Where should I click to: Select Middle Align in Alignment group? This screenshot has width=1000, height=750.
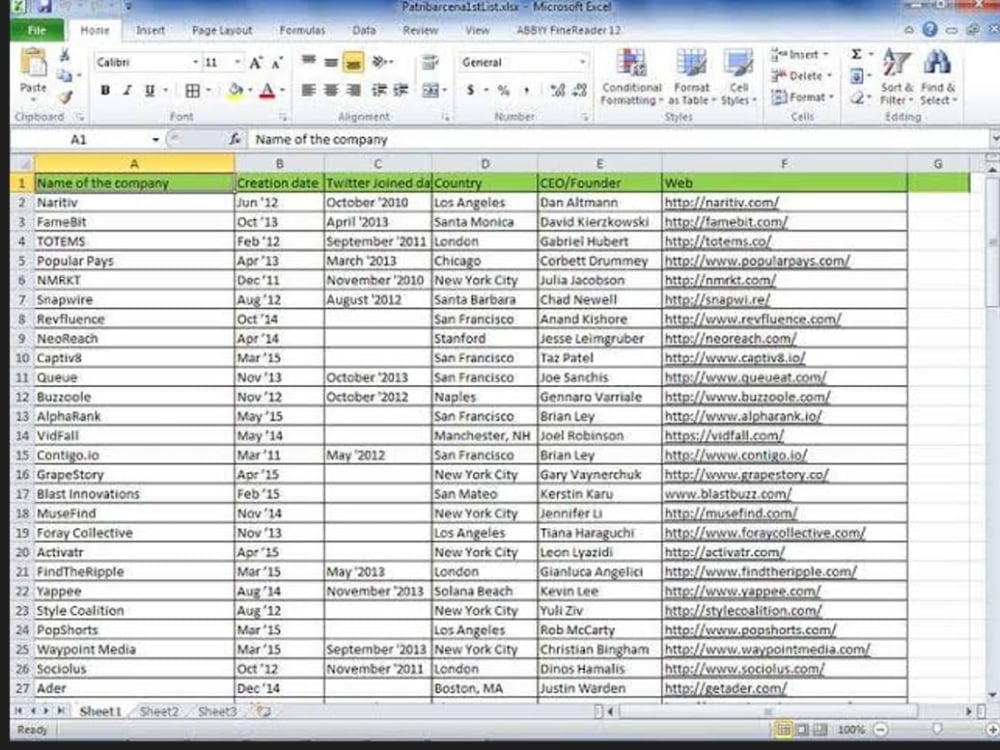pos(330,61)
